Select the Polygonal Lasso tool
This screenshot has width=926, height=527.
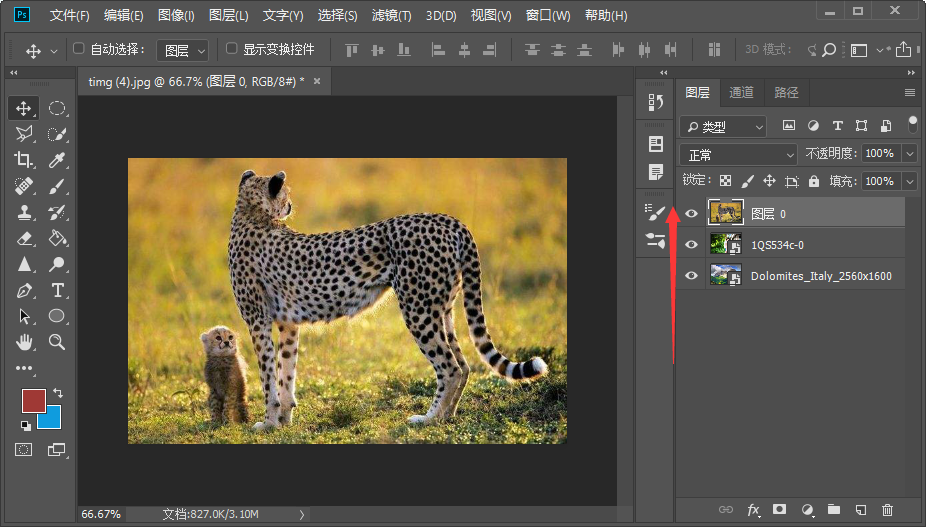(x=24, y=134)
